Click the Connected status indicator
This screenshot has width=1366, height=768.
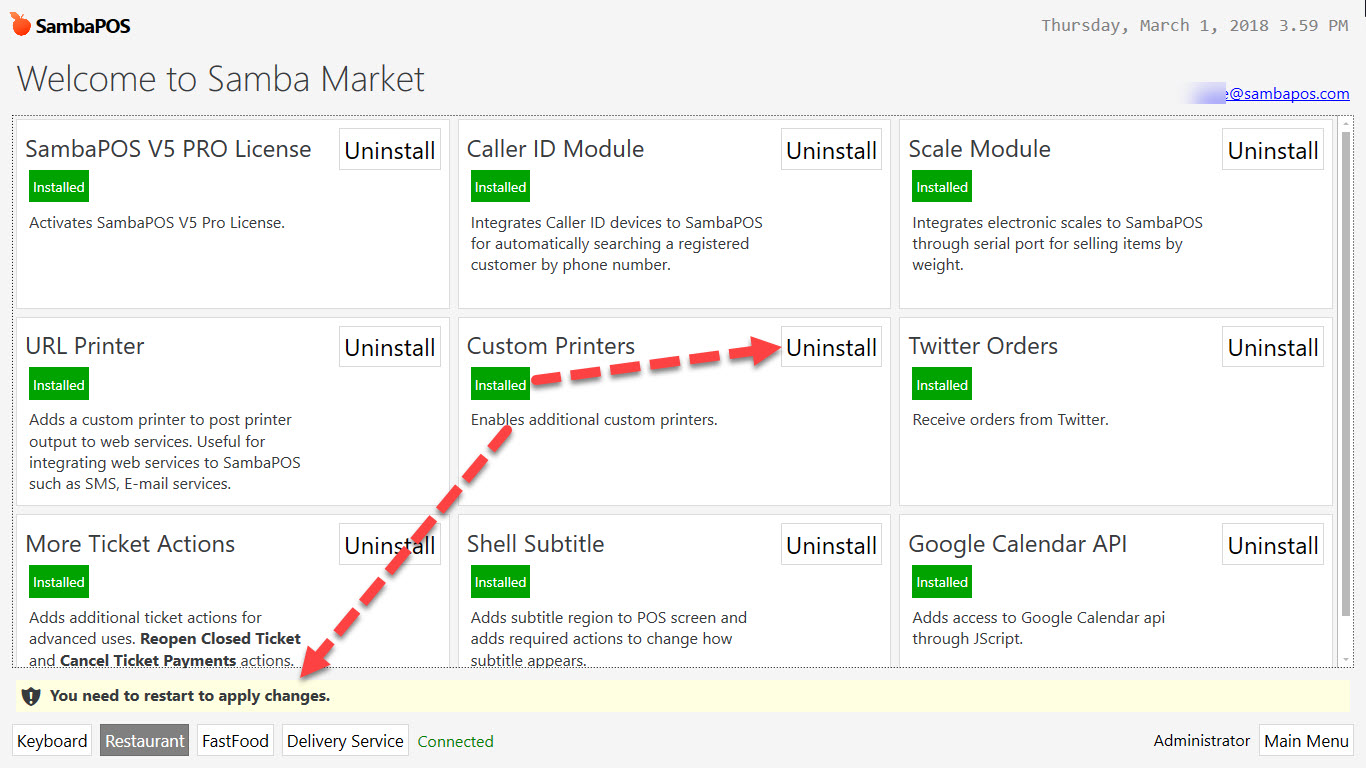point(455,741)
